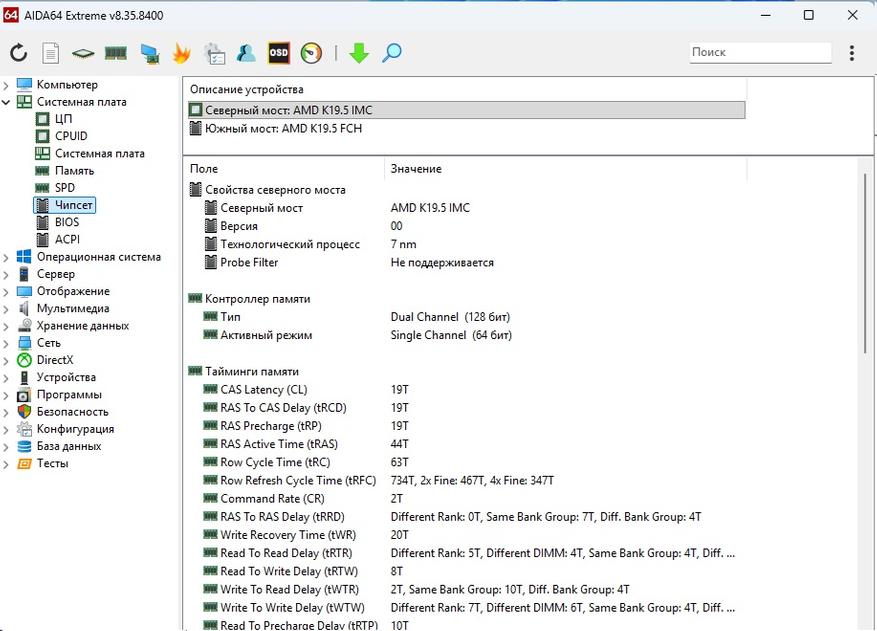Collapse the Системная плата parent node

coord(6,102)
